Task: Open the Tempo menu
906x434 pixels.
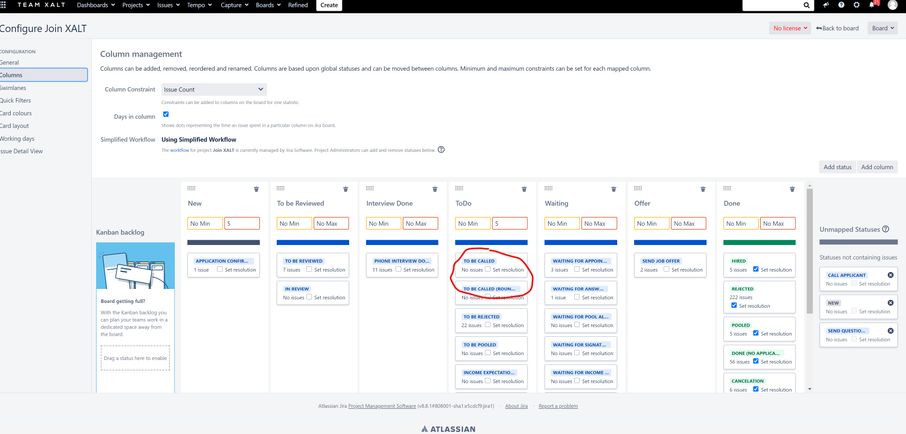Action: coord(199,5)
